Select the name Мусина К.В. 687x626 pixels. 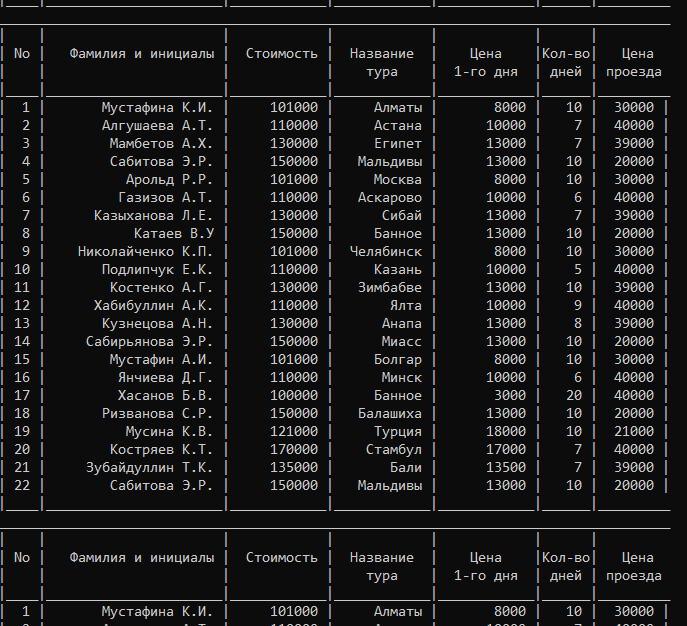(169, 431)
